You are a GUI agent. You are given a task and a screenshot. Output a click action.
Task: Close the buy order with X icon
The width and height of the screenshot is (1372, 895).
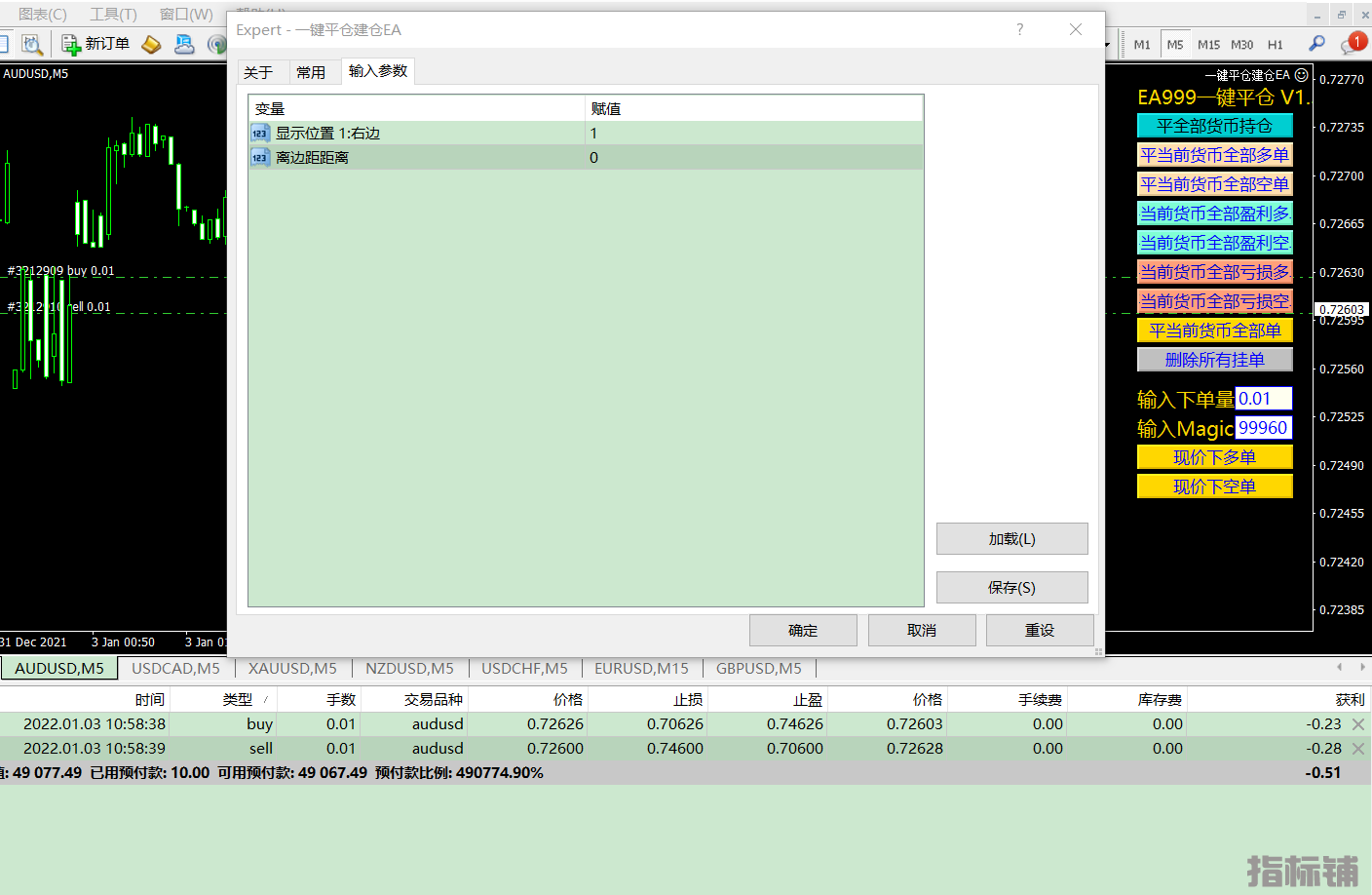pos(1358,724)
